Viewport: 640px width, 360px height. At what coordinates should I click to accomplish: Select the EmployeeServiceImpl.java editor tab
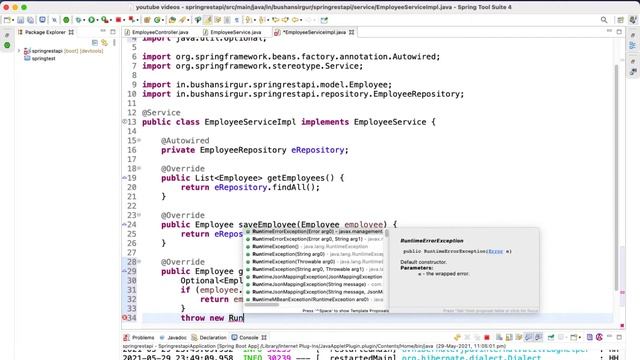point(314,32)
